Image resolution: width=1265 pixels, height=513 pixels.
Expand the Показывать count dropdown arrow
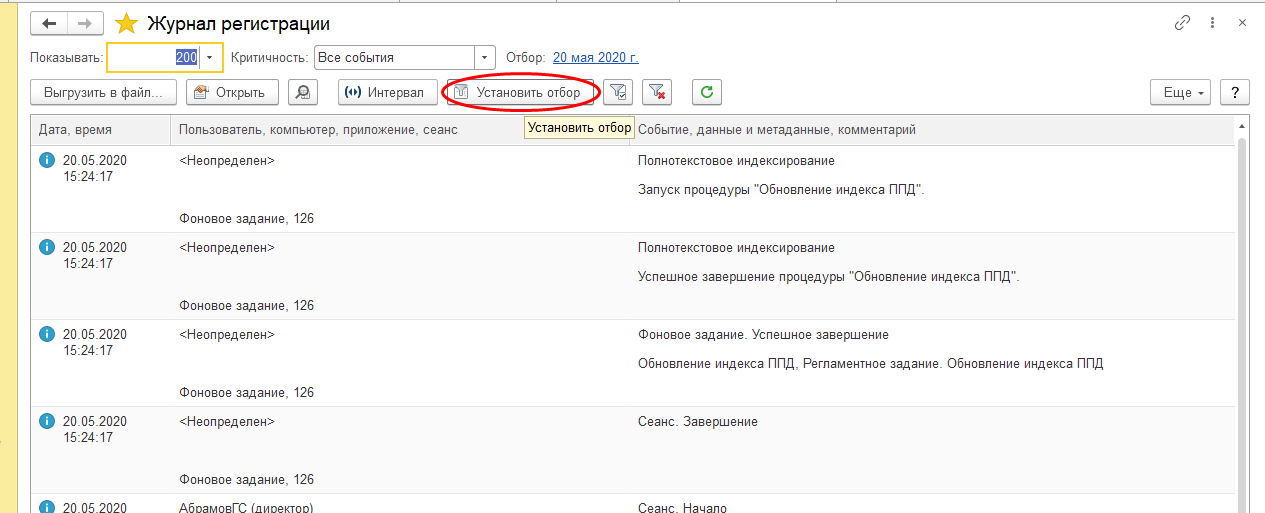click(210, 58)
